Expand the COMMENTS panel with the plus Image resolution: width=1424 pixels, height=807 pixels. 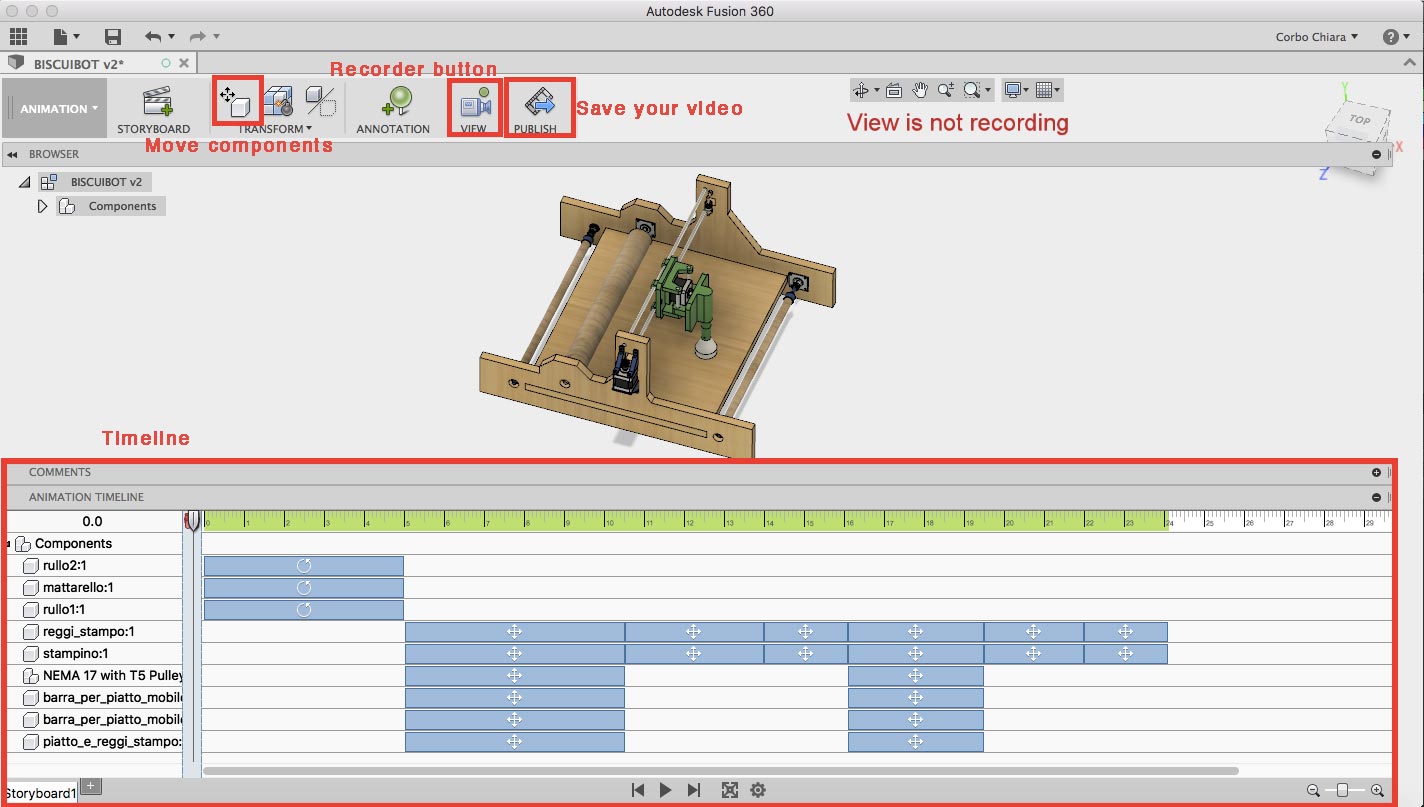point(1376,472)
